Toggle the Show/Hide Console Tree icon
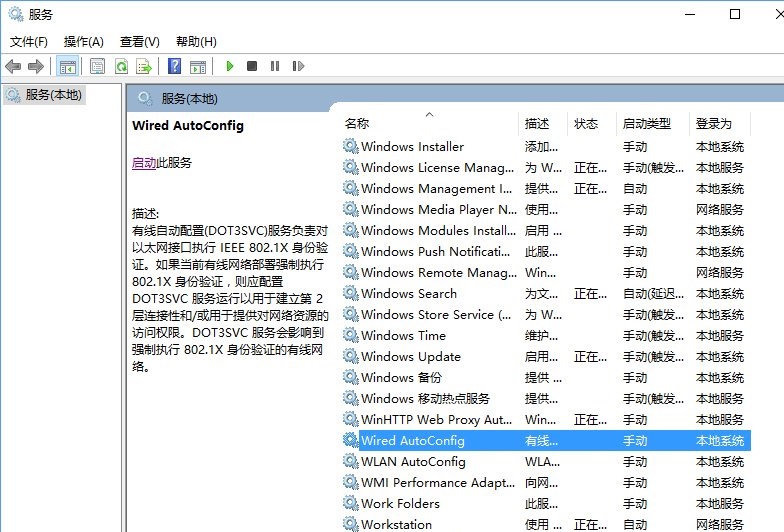784x532 pixels. [x=68, y=66]
